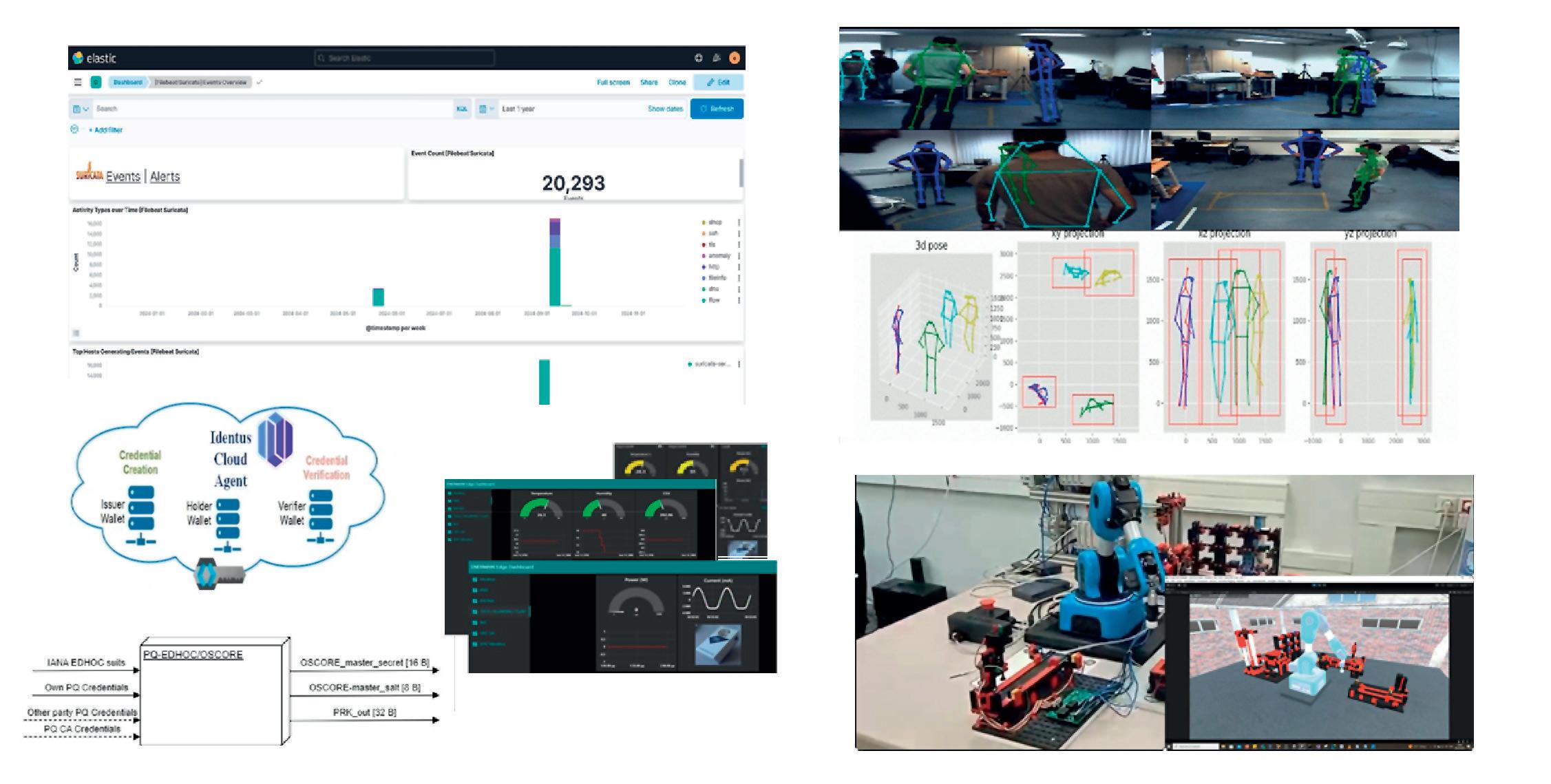This screenshot has width=1551, height=784.
Task: Click the Dashboard breadcrumb
Action: (x=127, y=83)
